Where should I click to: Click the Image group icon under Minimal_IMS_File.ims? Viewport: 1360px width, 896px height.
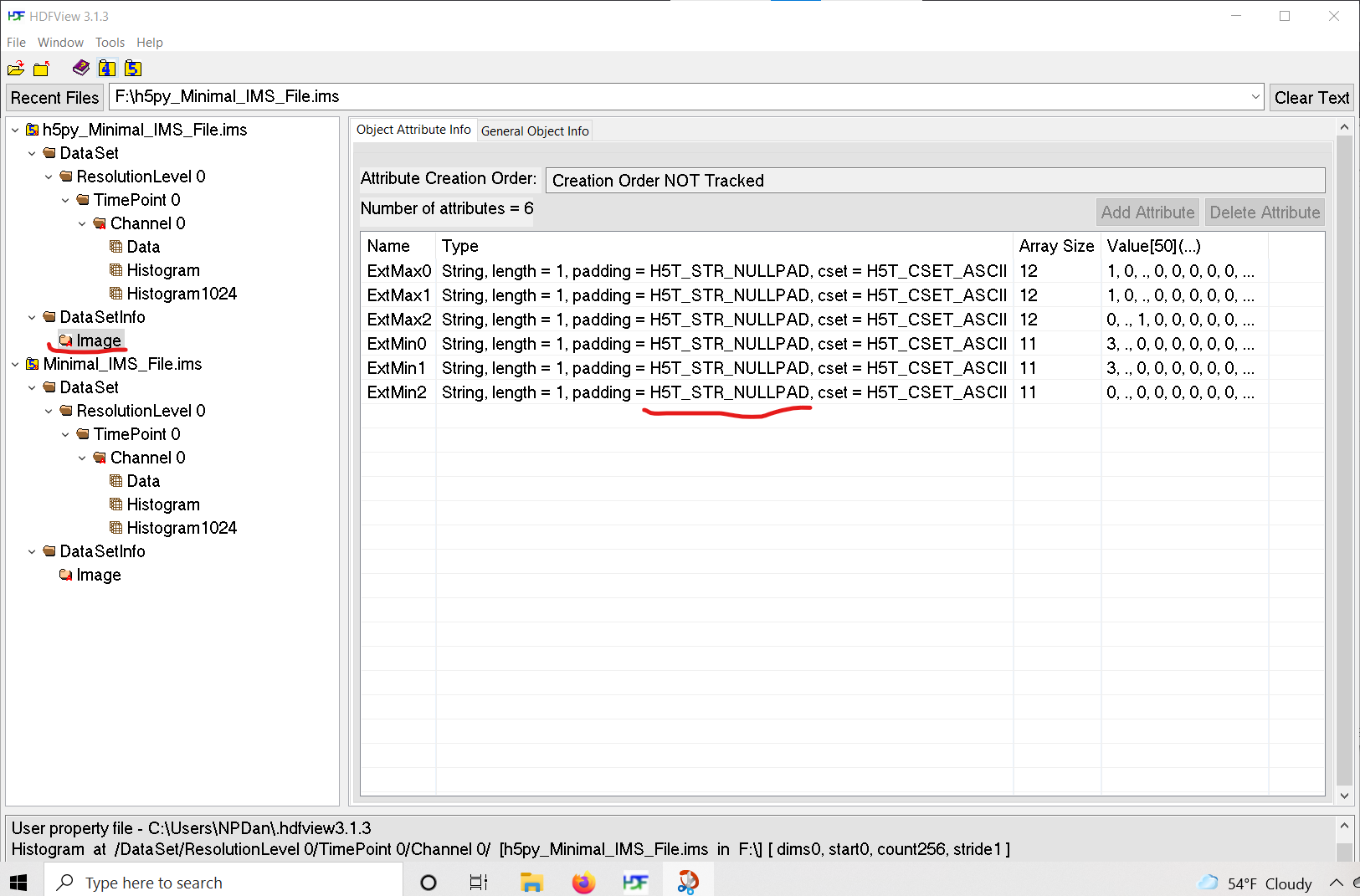66,575
